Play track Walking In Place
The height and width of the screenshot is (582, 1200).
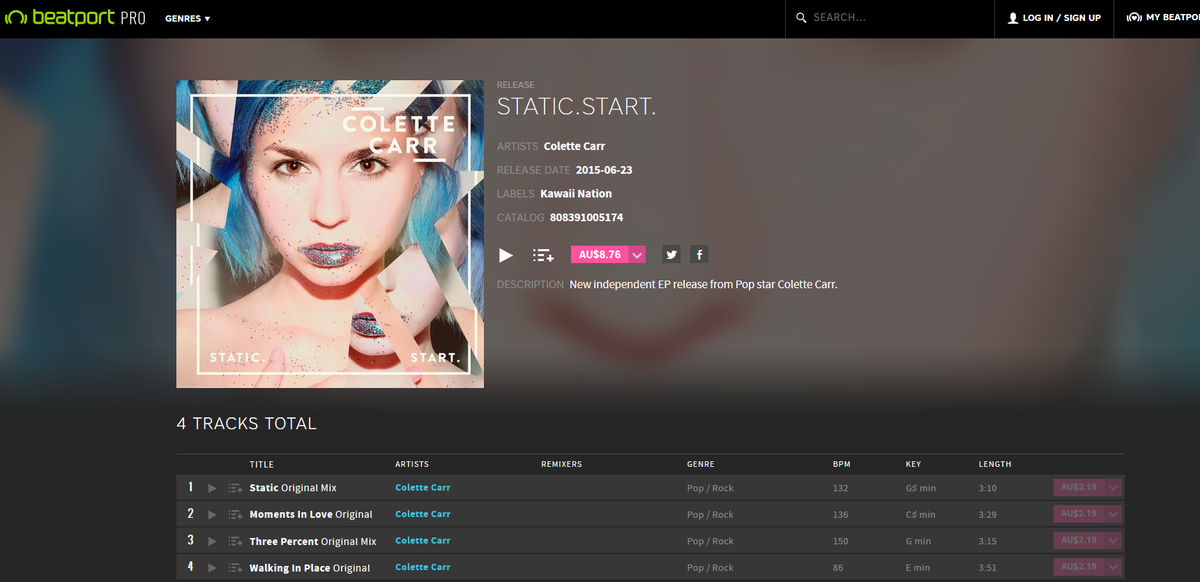pos(212,568)
